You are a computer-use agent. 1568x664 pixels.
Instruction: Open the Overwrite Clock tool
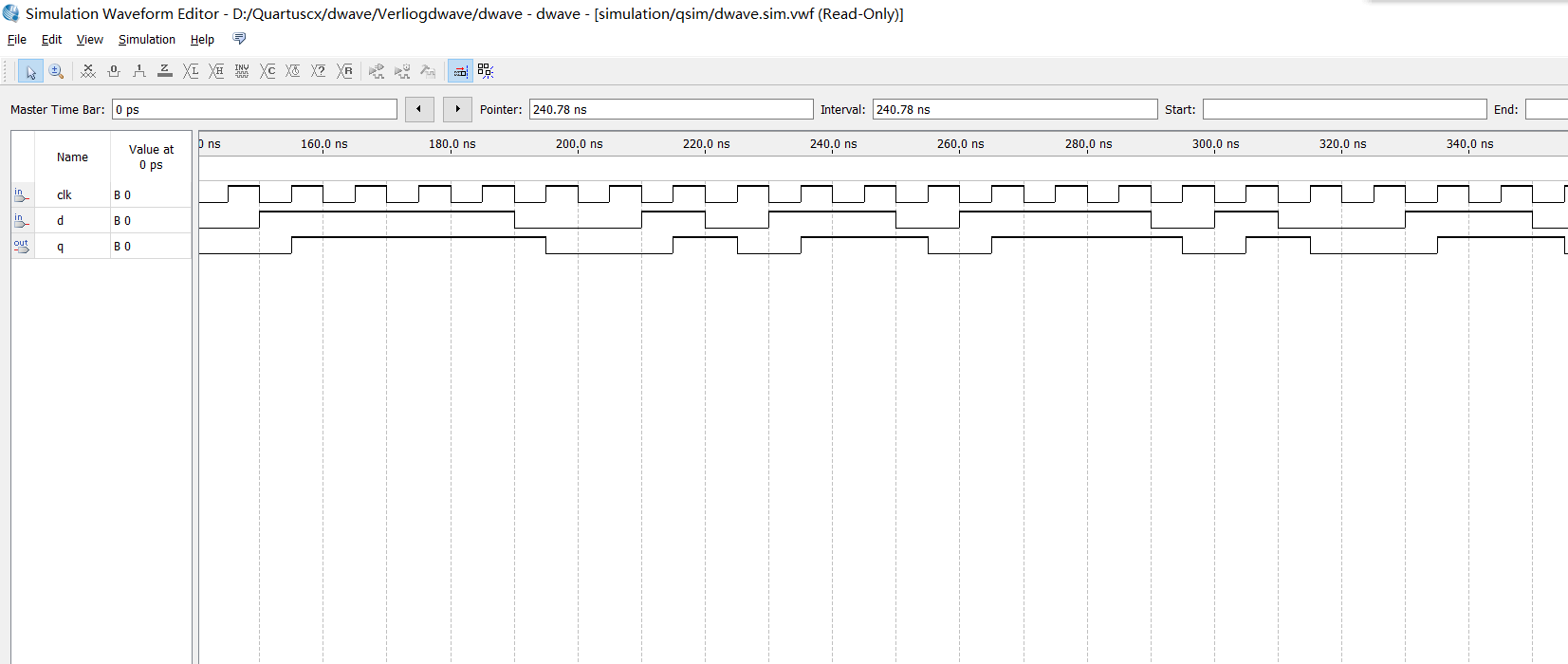pyautogui.click(x=293, y=71)
